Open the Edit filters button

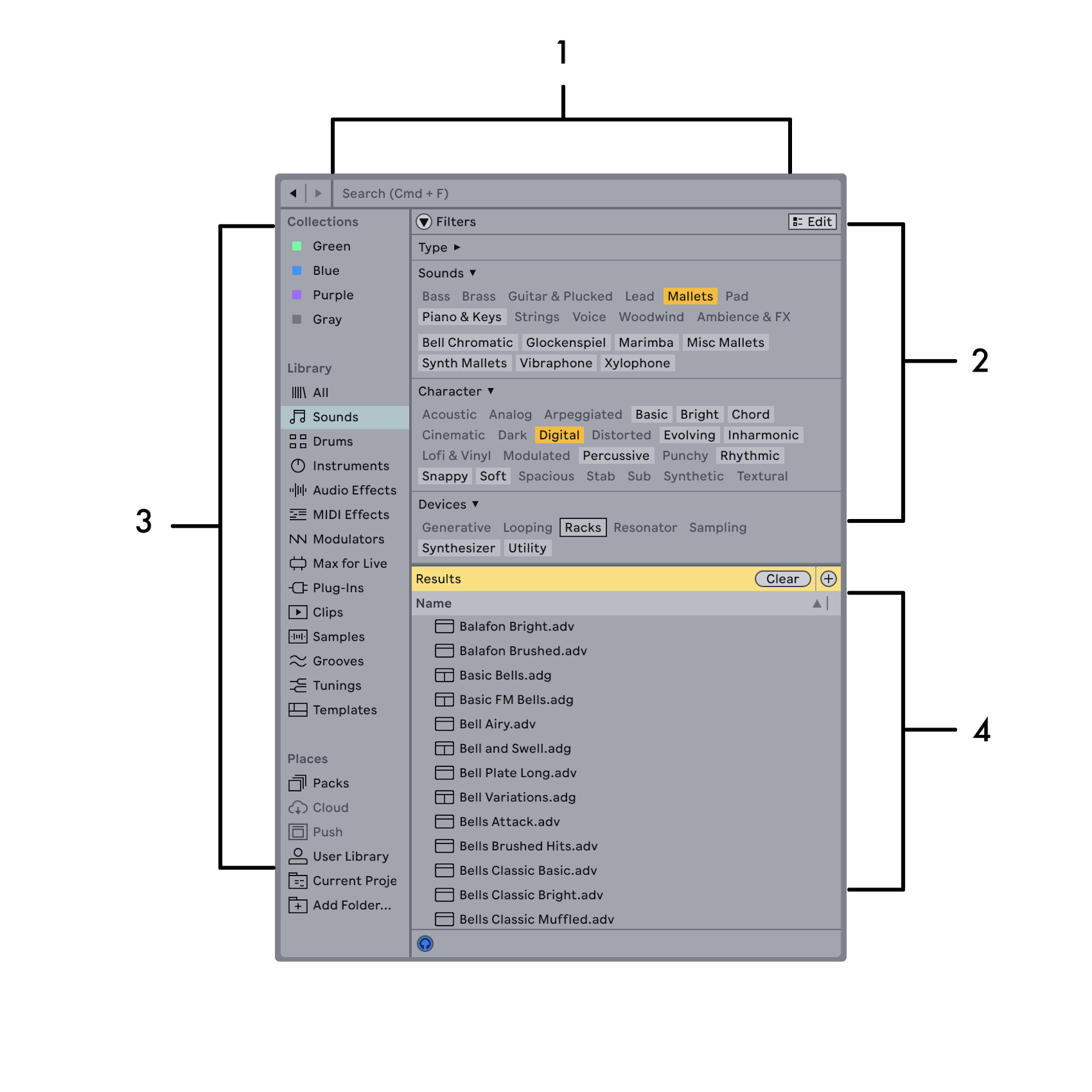(812, 222)
